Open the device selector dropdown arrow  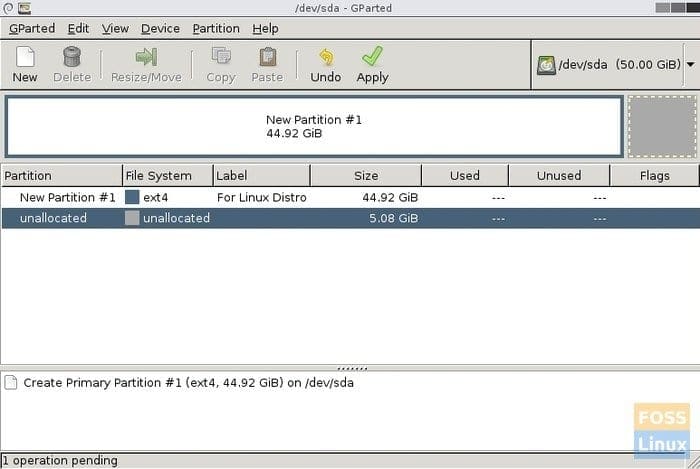(x=691, y=65)
